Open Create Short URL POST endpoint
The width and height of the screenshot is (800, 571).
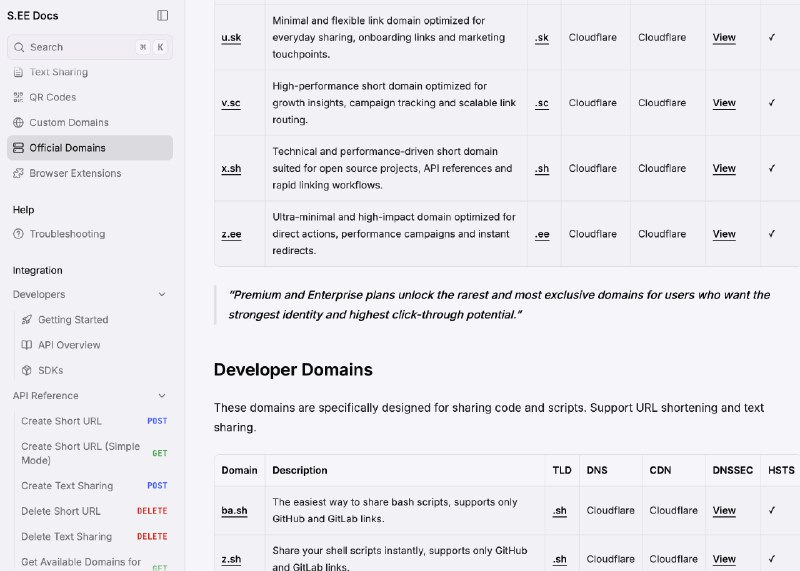pyautogui.click(x=61, y=421)
